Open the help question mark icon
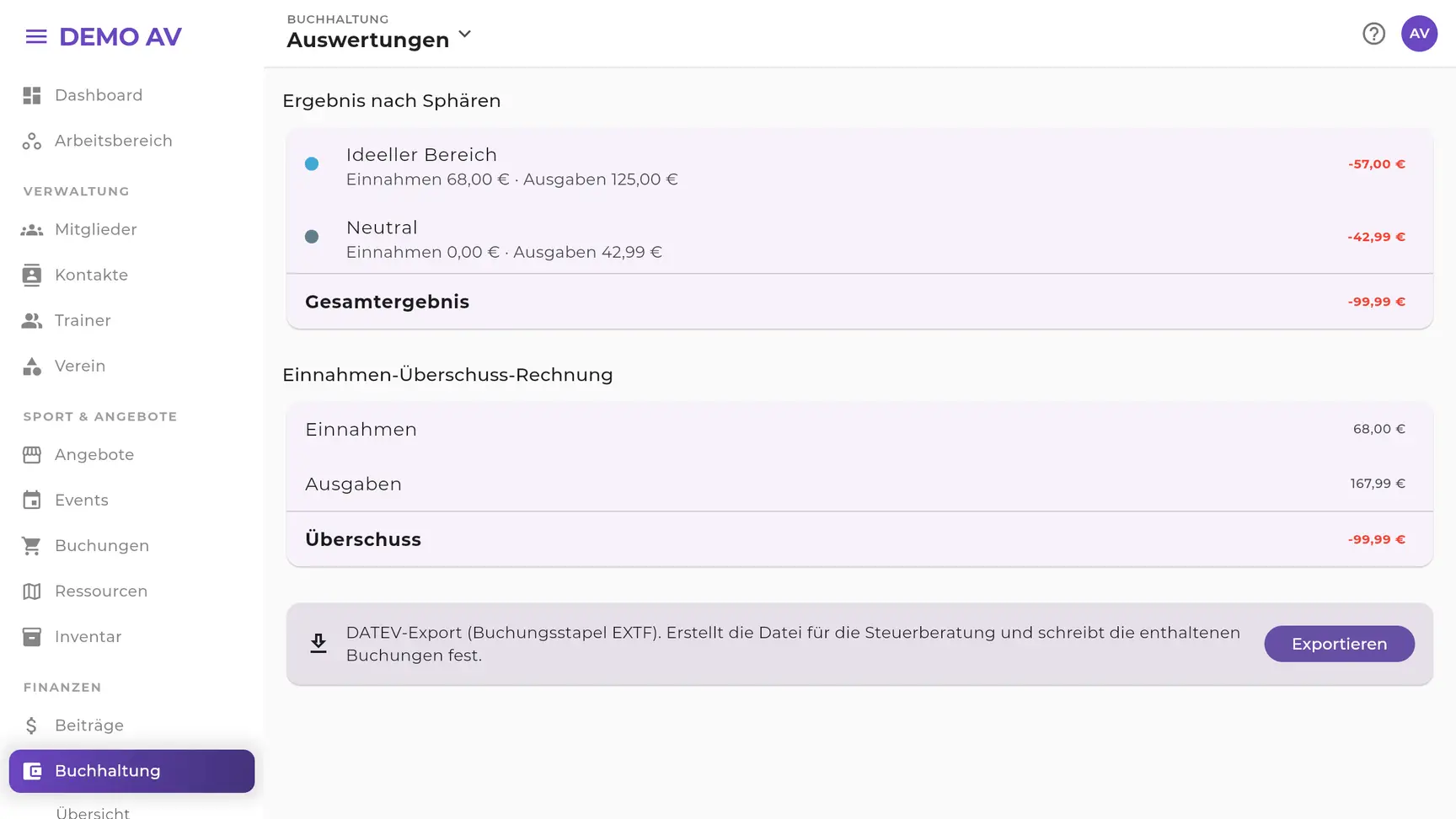The height and width of the screenshot is (819, 1456). (x=1374, y=34)
